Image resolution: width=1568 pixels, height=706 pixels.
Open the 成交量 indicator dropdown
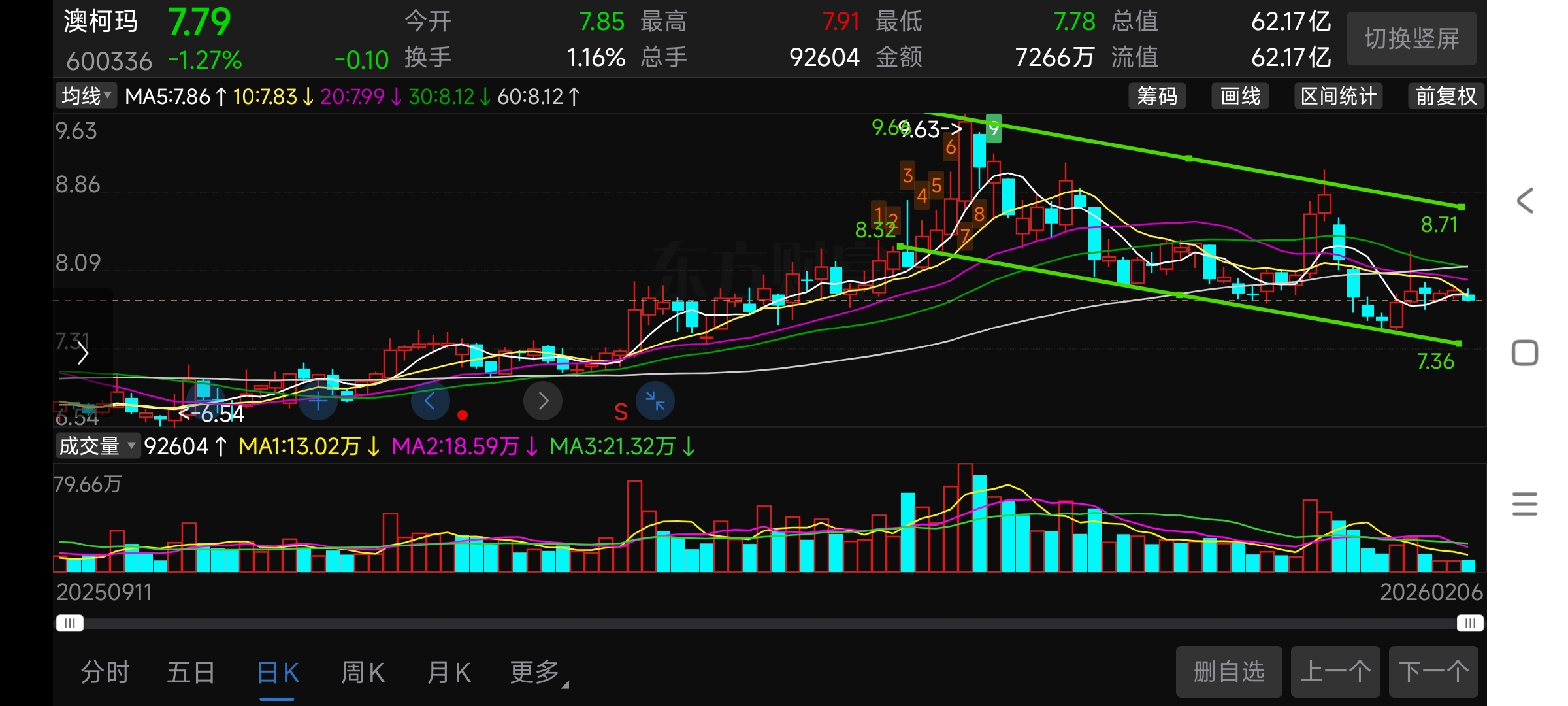click(97, 446)
